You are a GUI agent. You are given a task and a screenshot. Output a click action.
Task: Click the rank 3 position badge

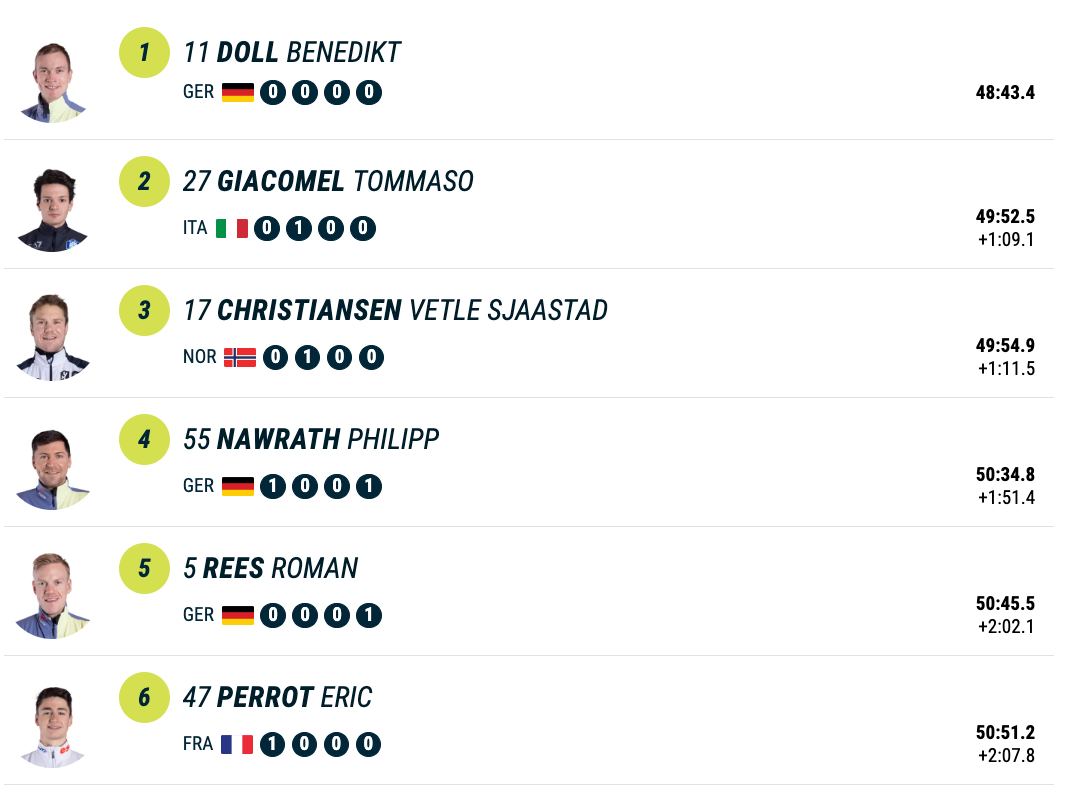tap(144, 310)
